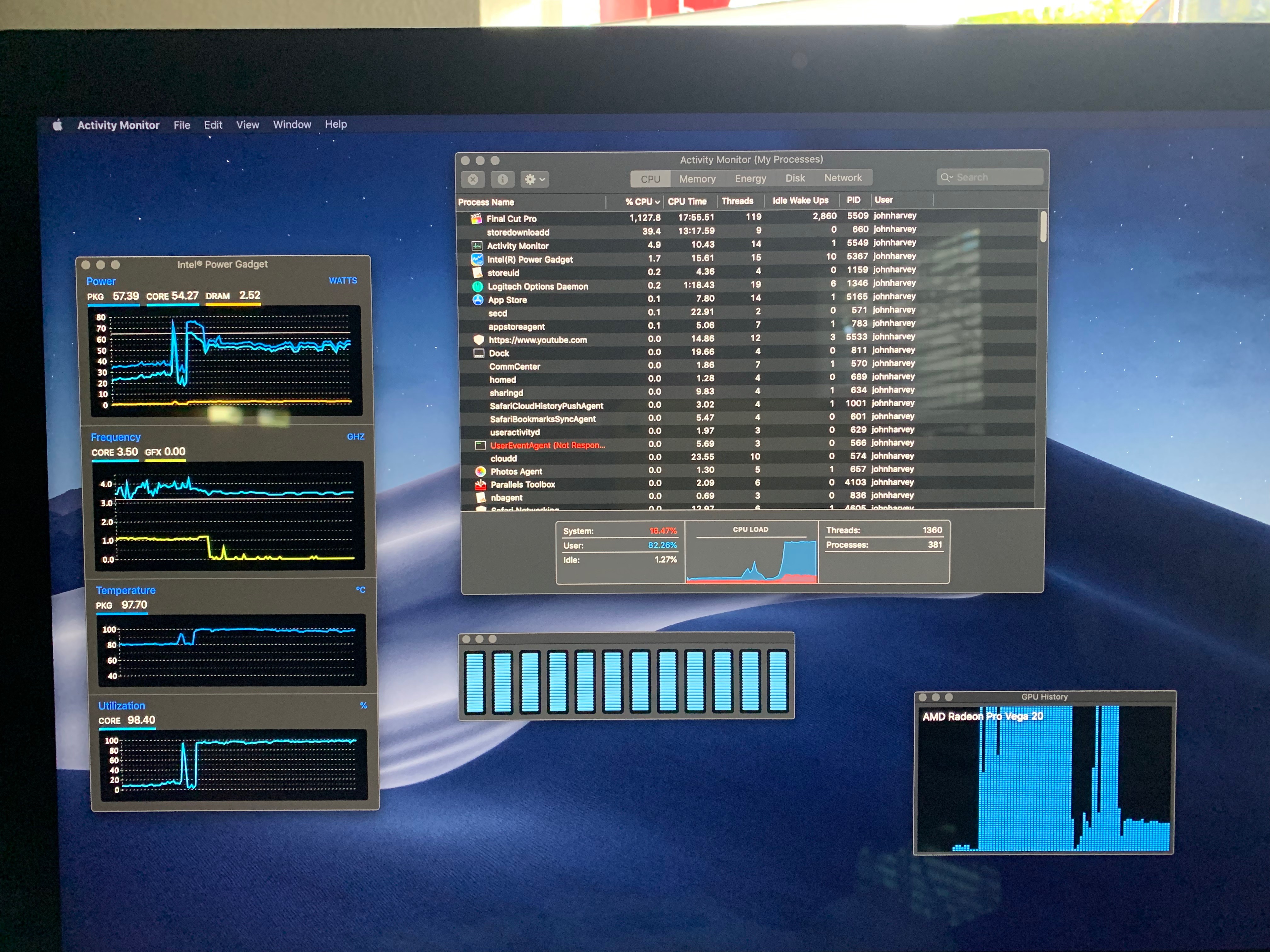Select the youtube.com shield icon
1270x952 pixels.
479,340
